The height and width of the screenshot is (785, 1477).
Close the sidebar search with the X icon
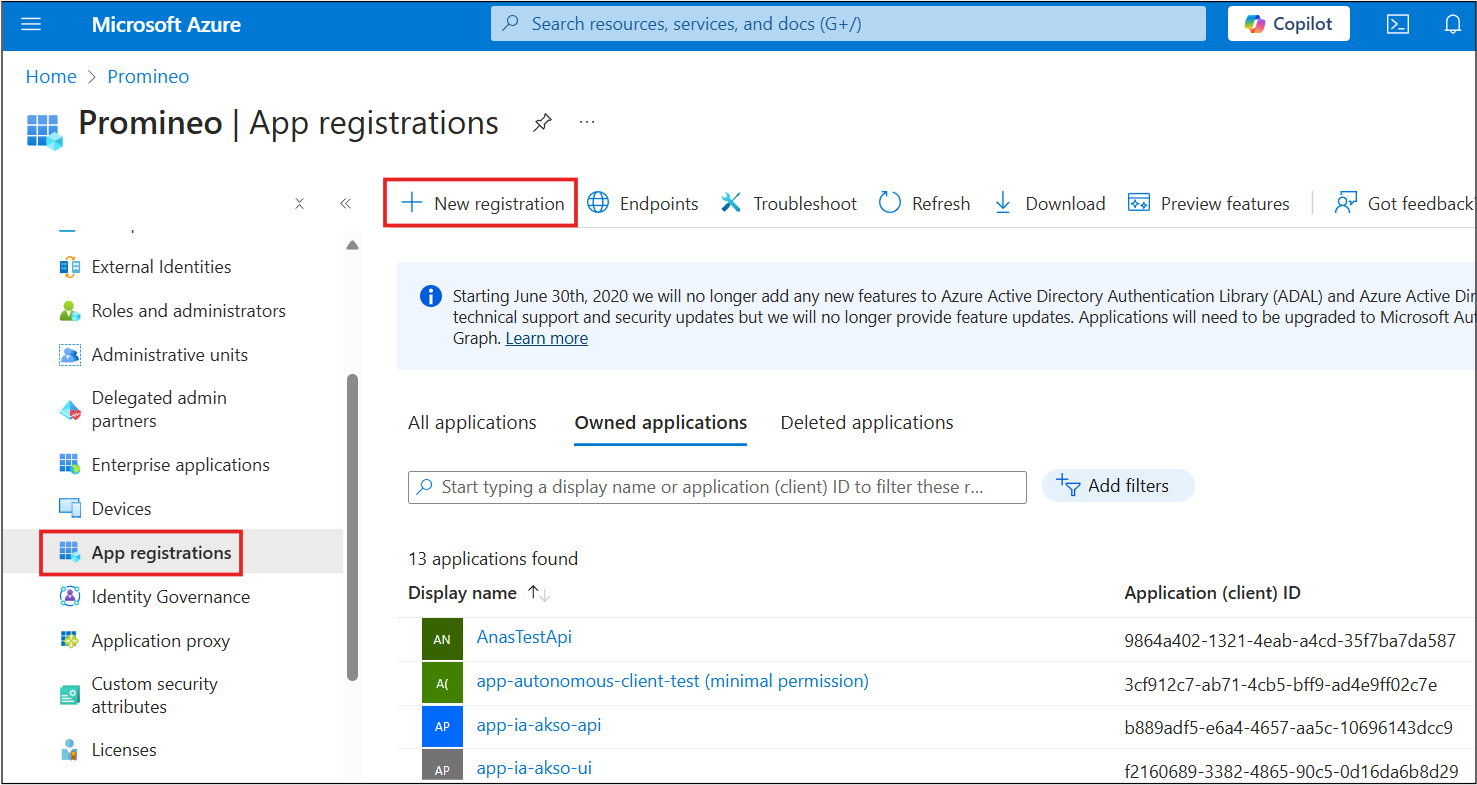point(299,204)
